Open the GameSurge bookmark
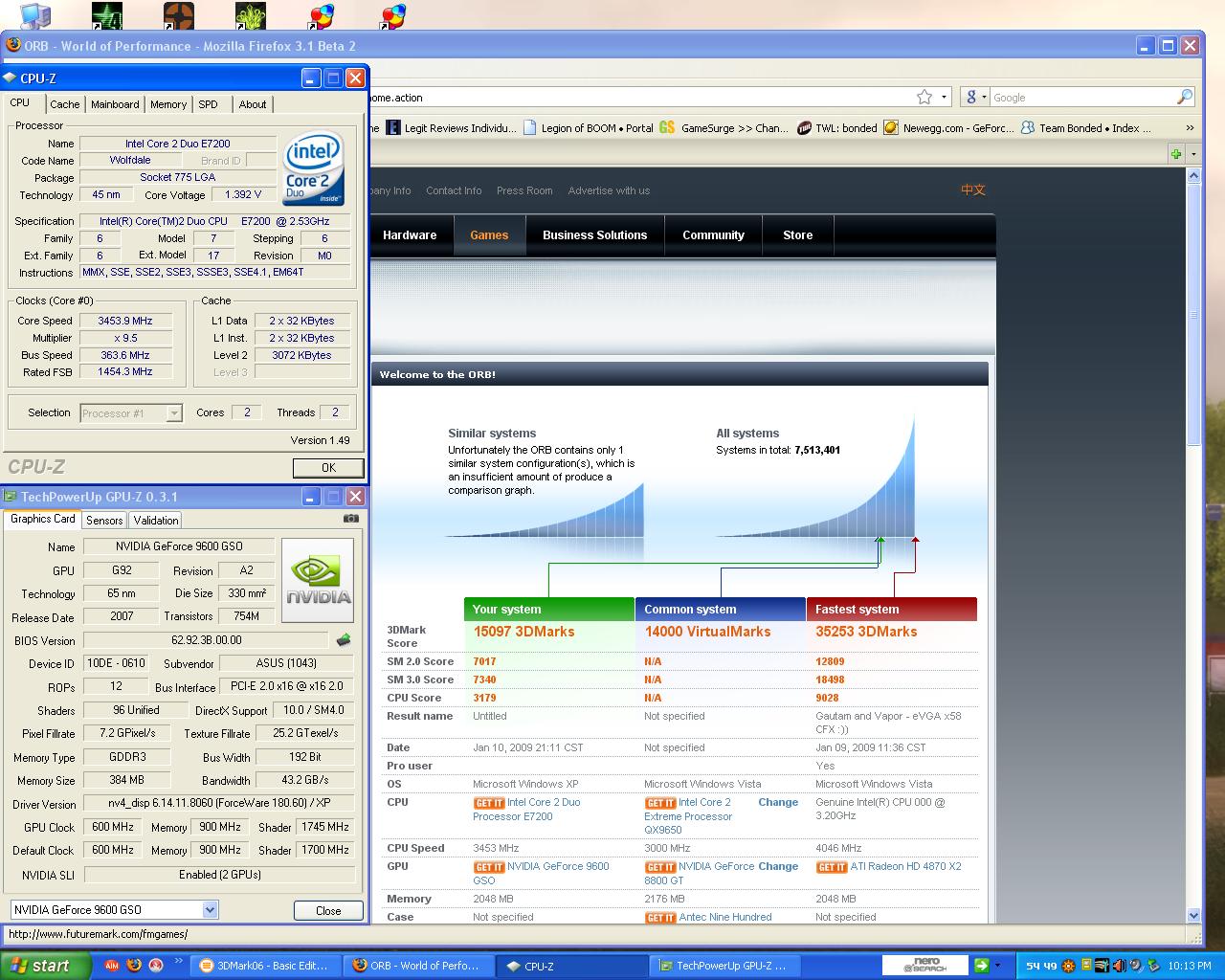 pyautogui.click(x=724, y=127)
